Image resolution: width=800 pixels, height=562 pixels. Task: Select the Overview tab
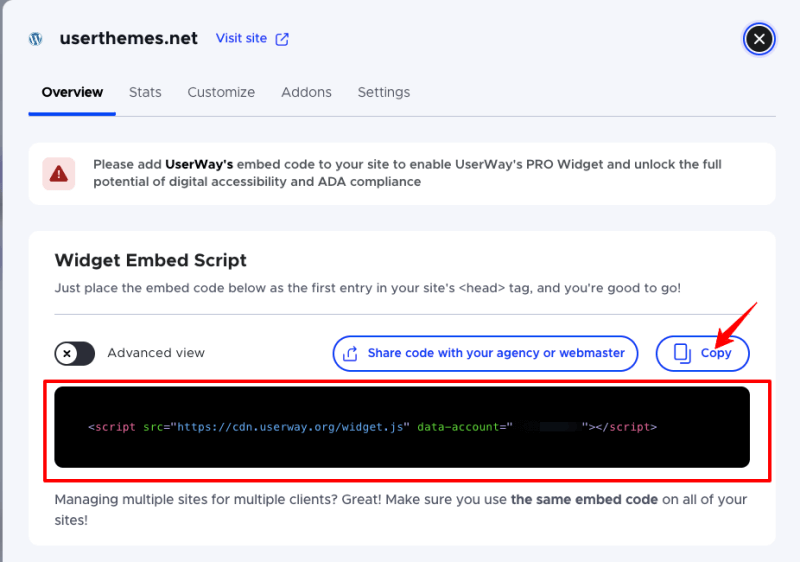tap(72, 92)
